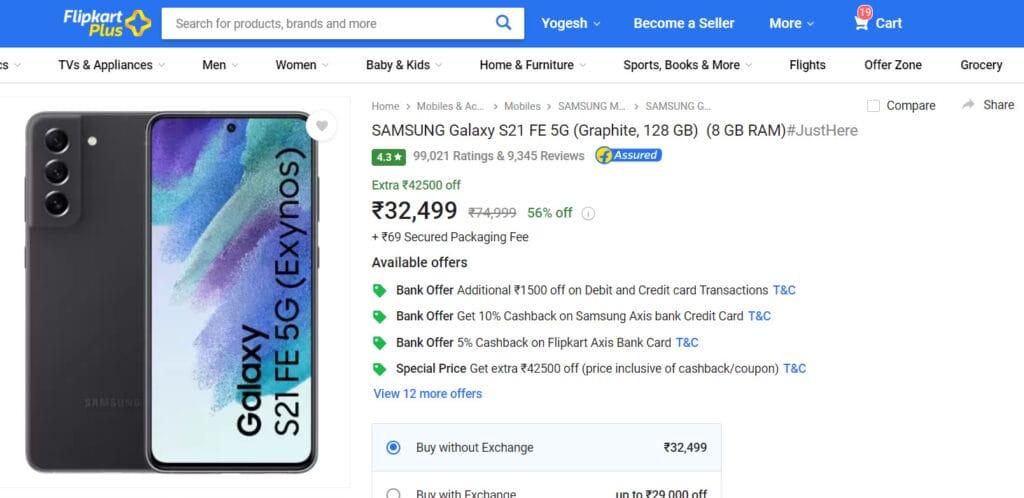
Task: Tick the Compare checkbox
Action: pyautogui.click(x=873, y=106)
